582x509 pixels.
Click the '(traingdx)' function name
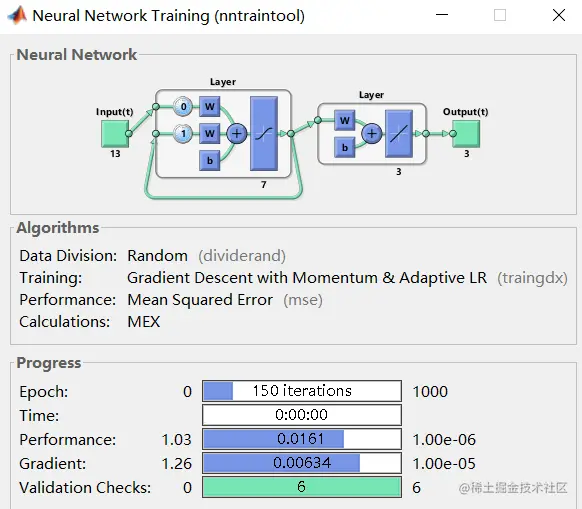pyautogui.click(x=533, y=278)
